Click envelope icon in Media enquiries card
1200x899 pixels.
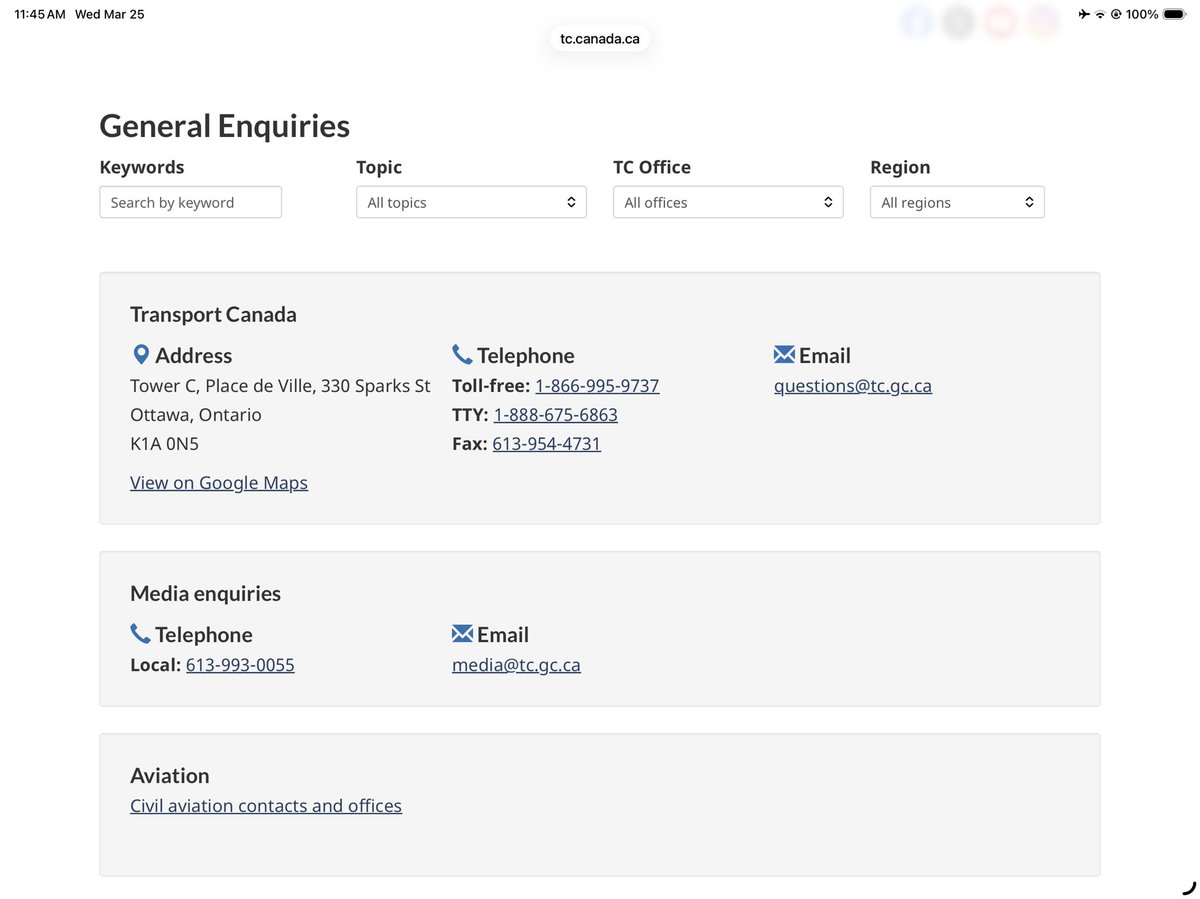tap(462, 634)
